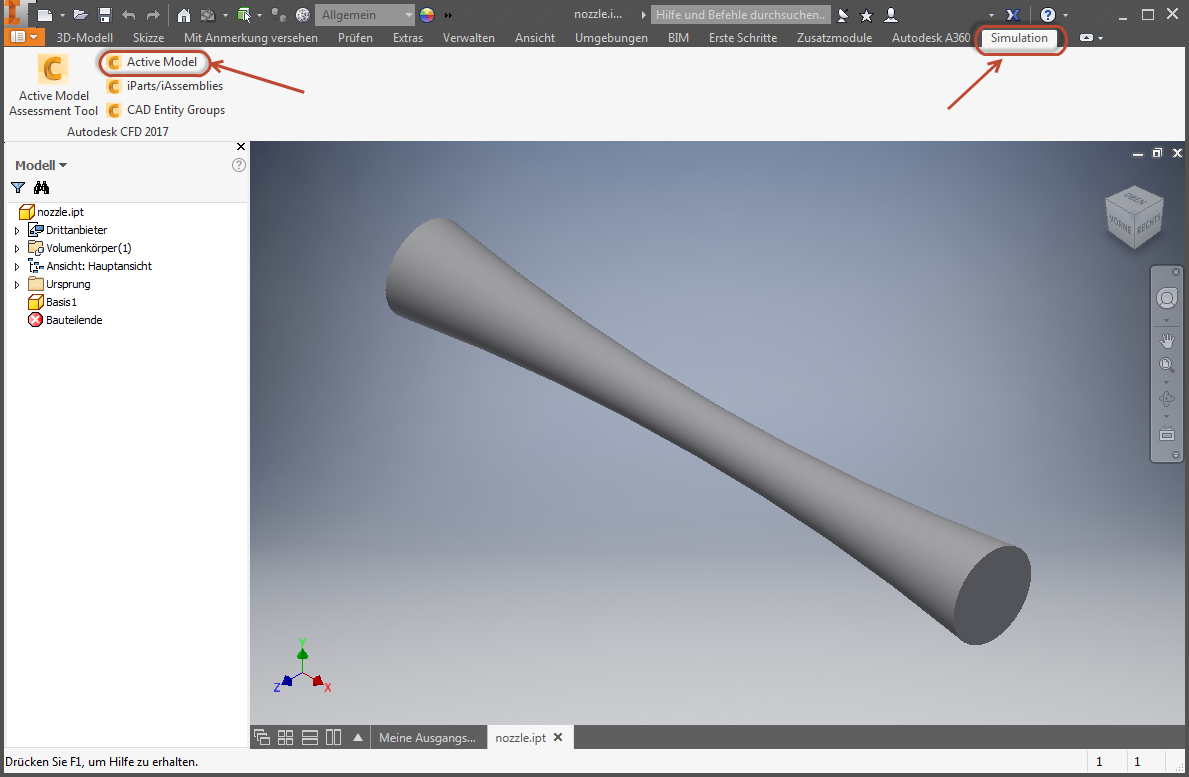Undo the last action
Viewport: 1189px width, 777px height.
pyautogui.click(x=129, y=14)
